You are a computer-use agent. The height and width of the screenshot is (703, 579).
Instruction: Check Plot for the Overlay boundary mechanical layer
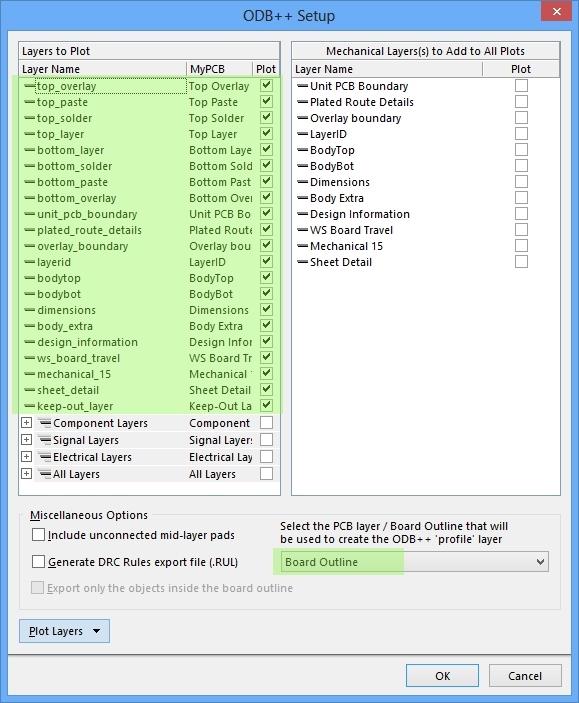[x=521, y=118]
